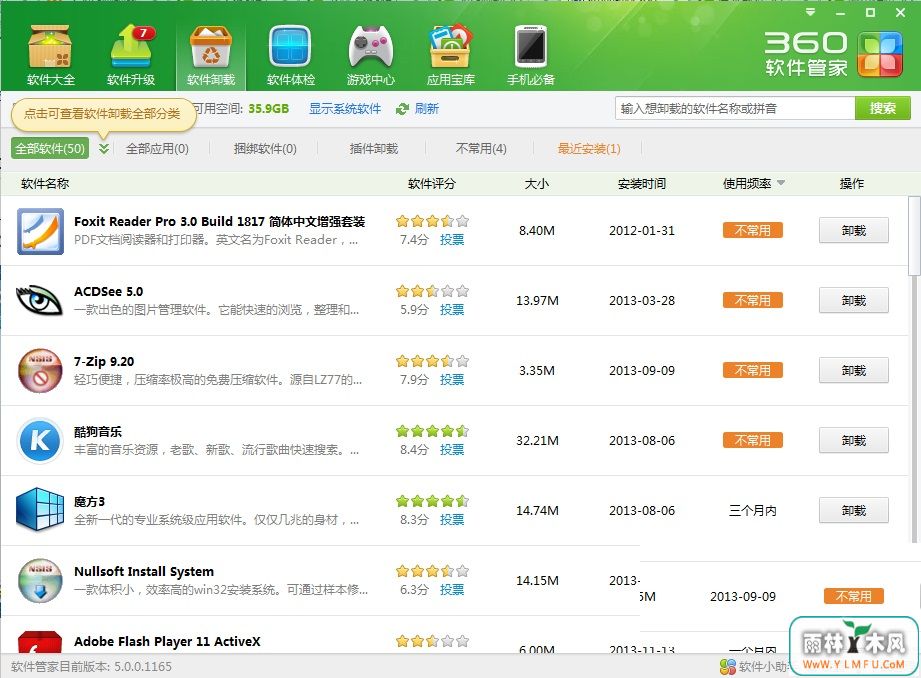
Task: Select 酷狗音乐 software name text
Action: [98, 432]
